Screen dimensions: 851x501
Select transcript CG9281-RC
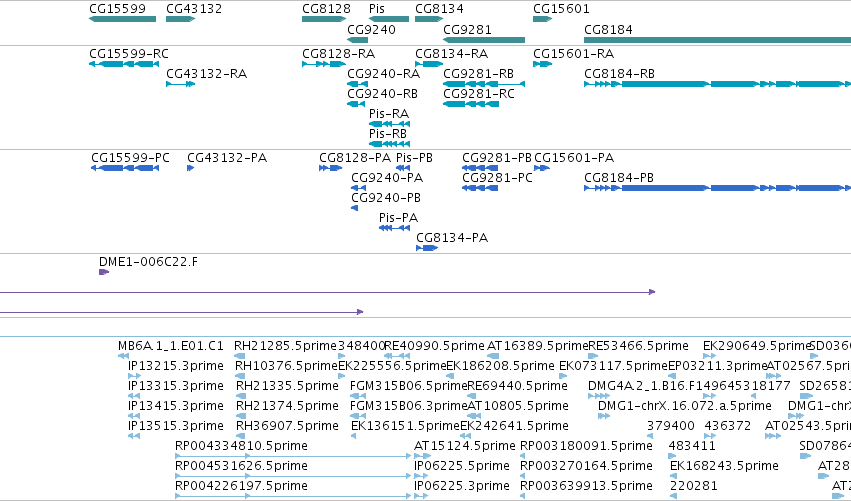[471, 104]
